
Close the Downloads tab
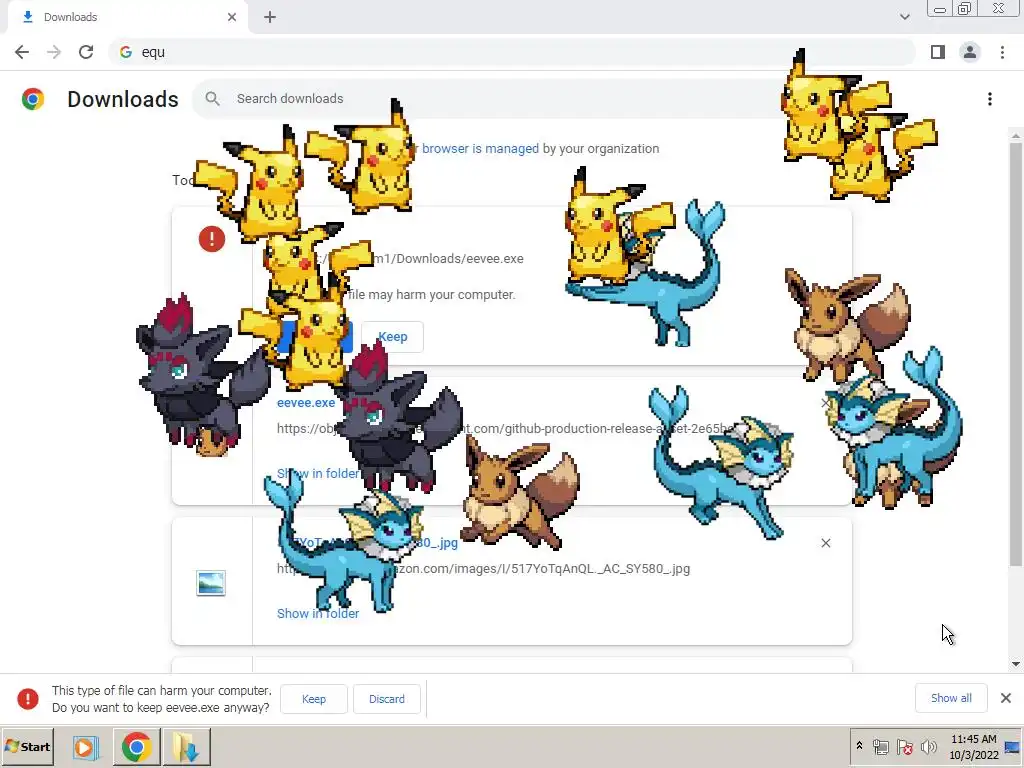coord(232,17)
